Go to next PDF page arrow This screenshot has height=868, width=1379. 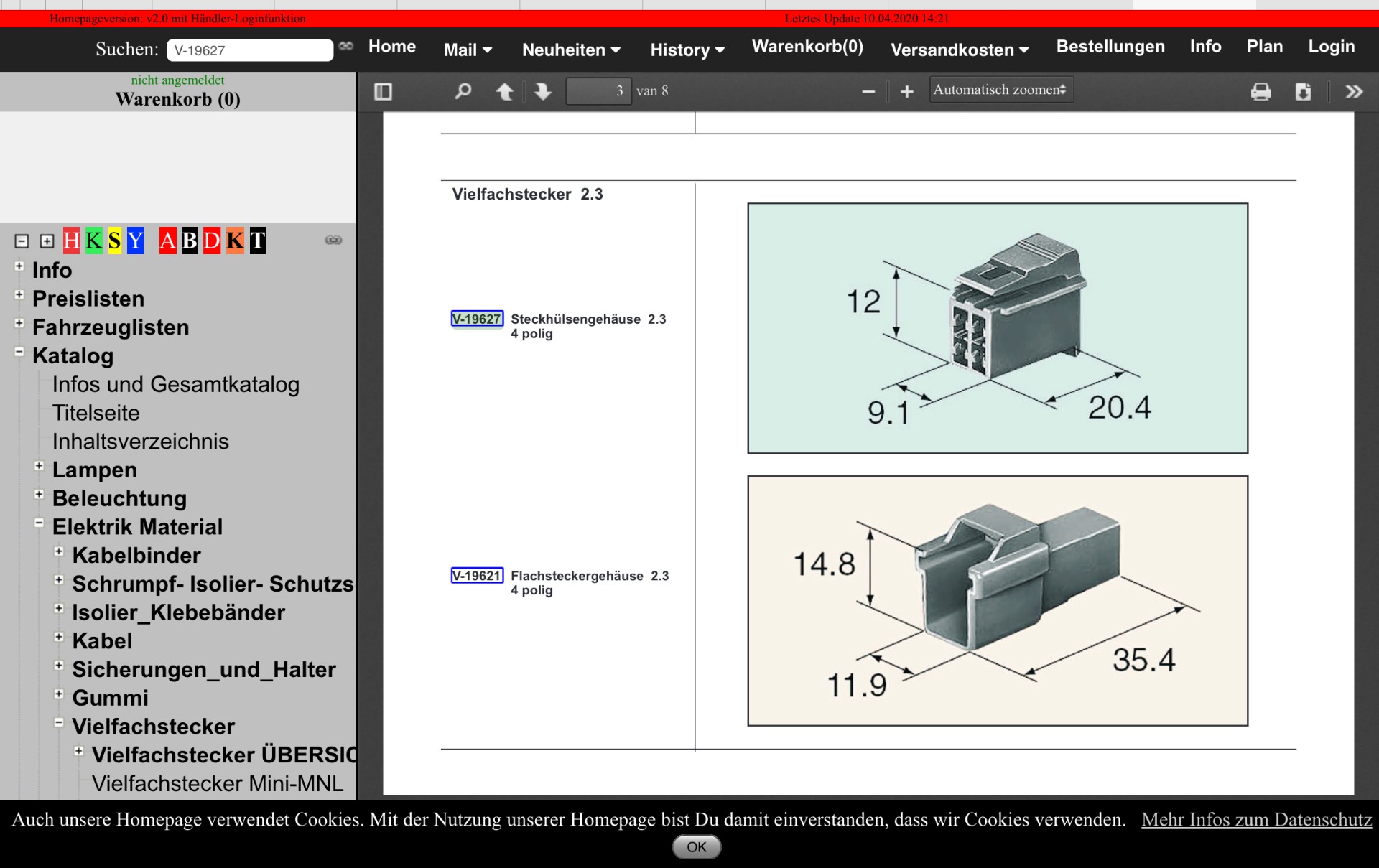click(x=543, y=91)
